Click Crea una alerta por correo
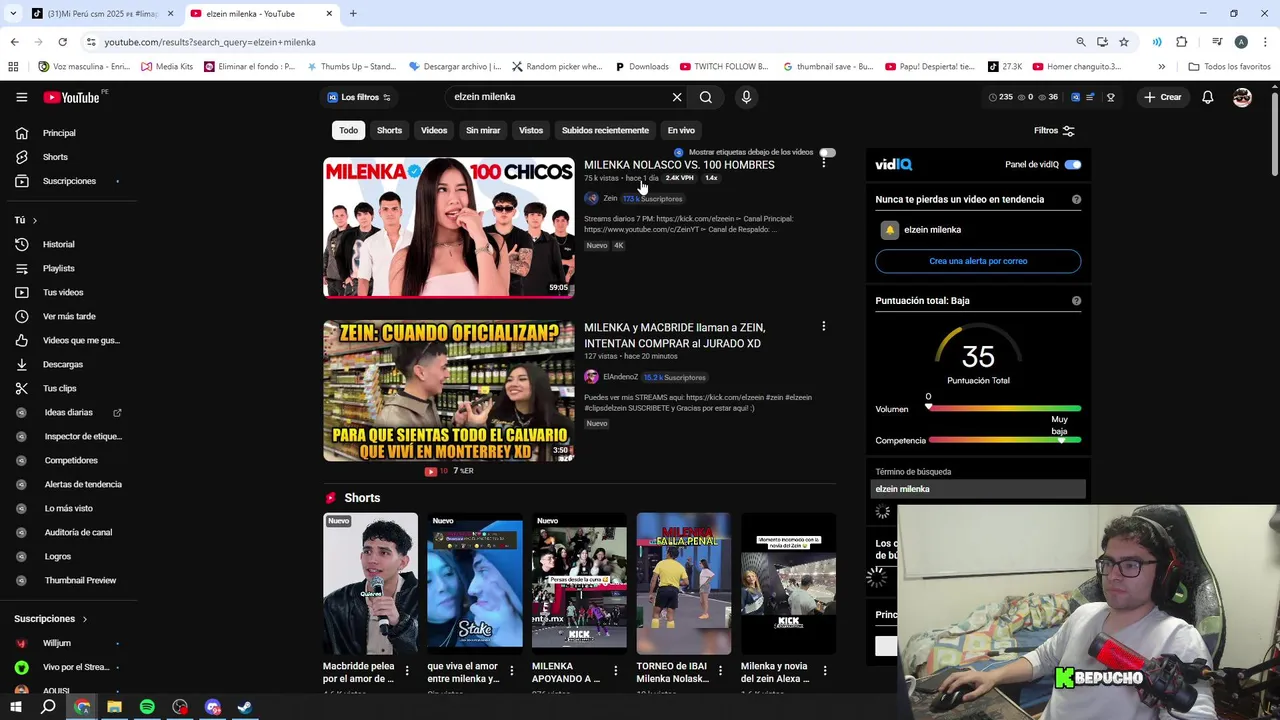Screen dimensions: 1280x720 point(978,261)
